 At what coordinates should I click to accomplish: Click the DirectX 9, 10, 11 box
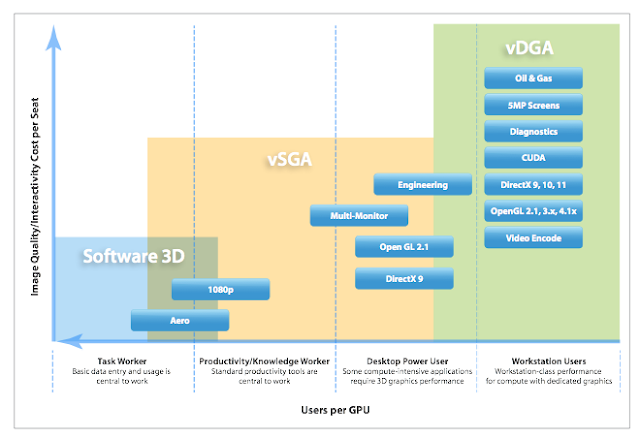click(533, 184)
